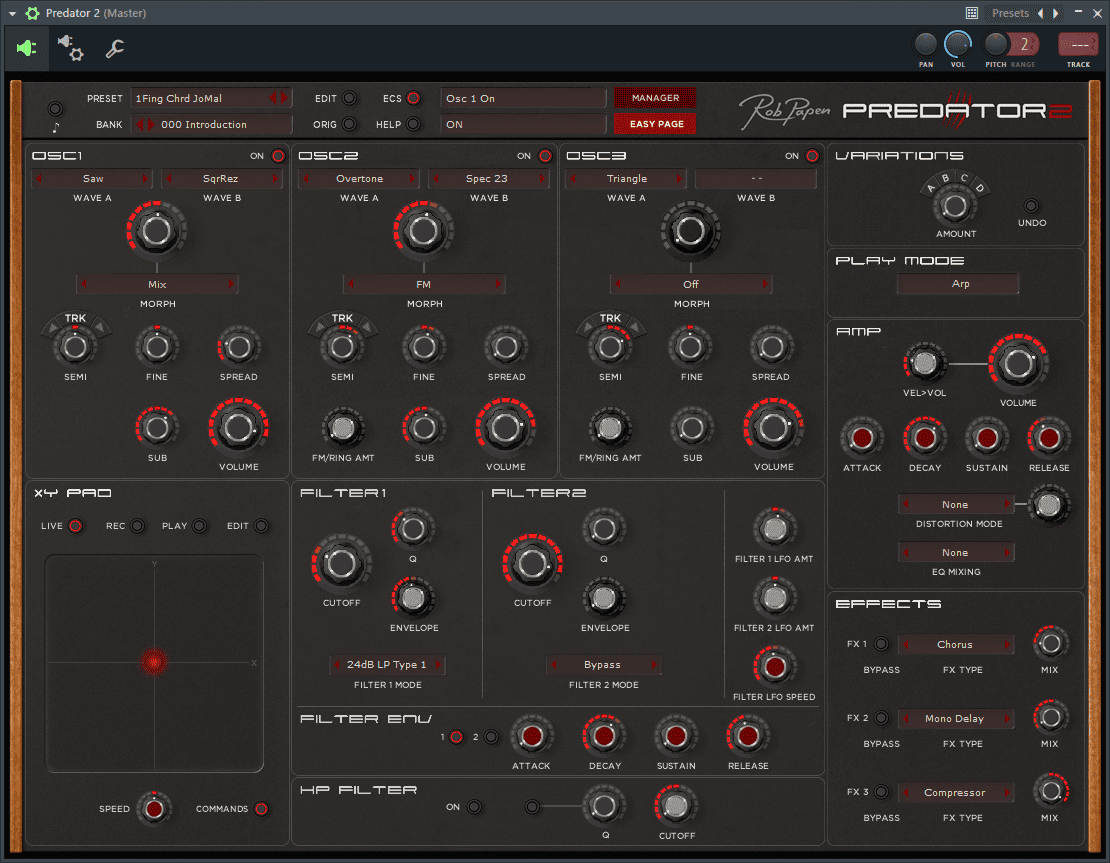
Task: Open FX 3 type Compressor menu
Action: click(956, 793)
